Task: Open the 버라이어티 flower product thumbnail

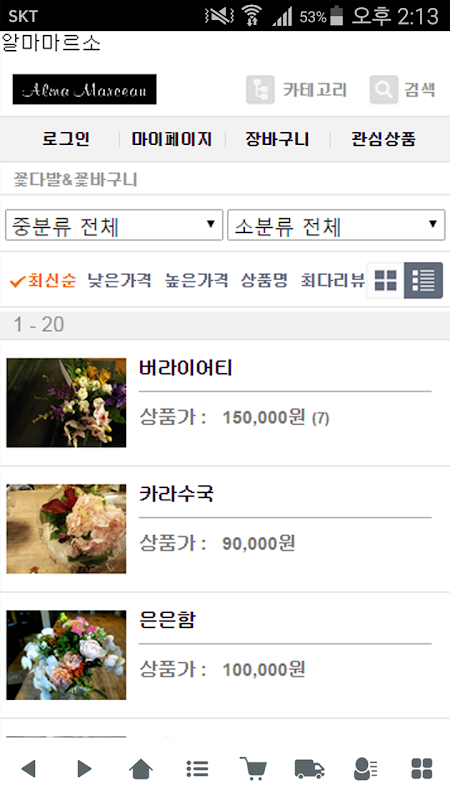Action: pyautogui.click(x=66, y=403)
